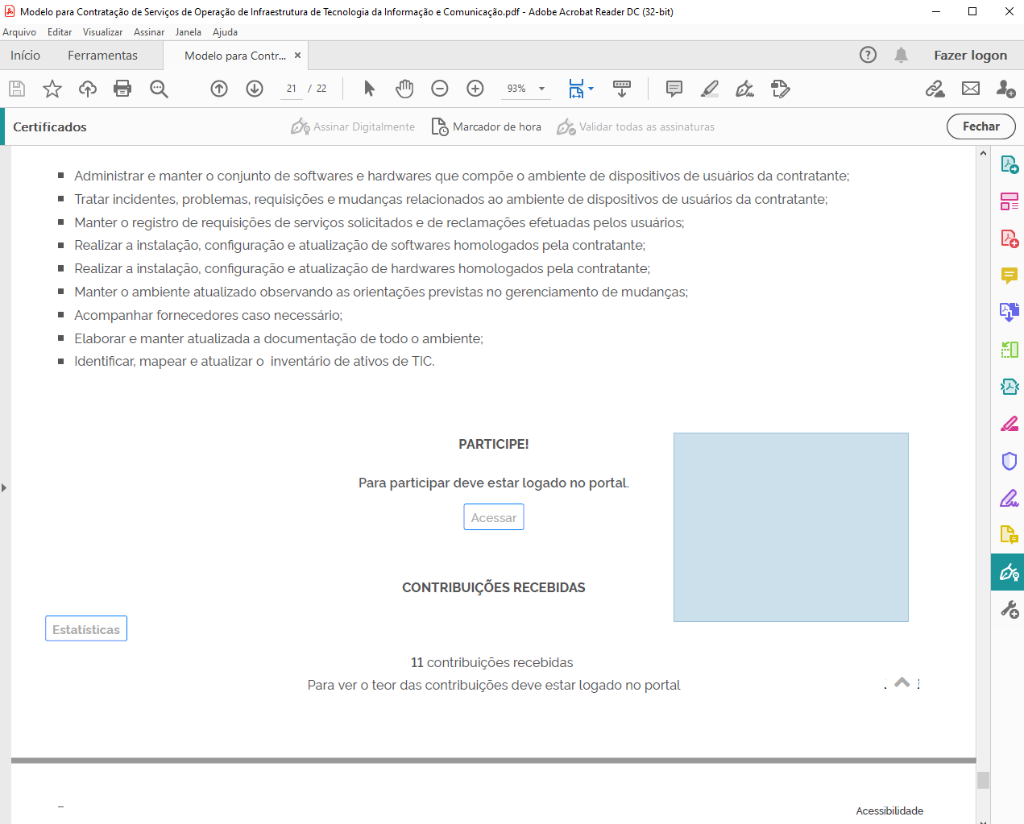1024x824 pixels.
Task: Click the page number input field
Action: click(x=291, y=89)
